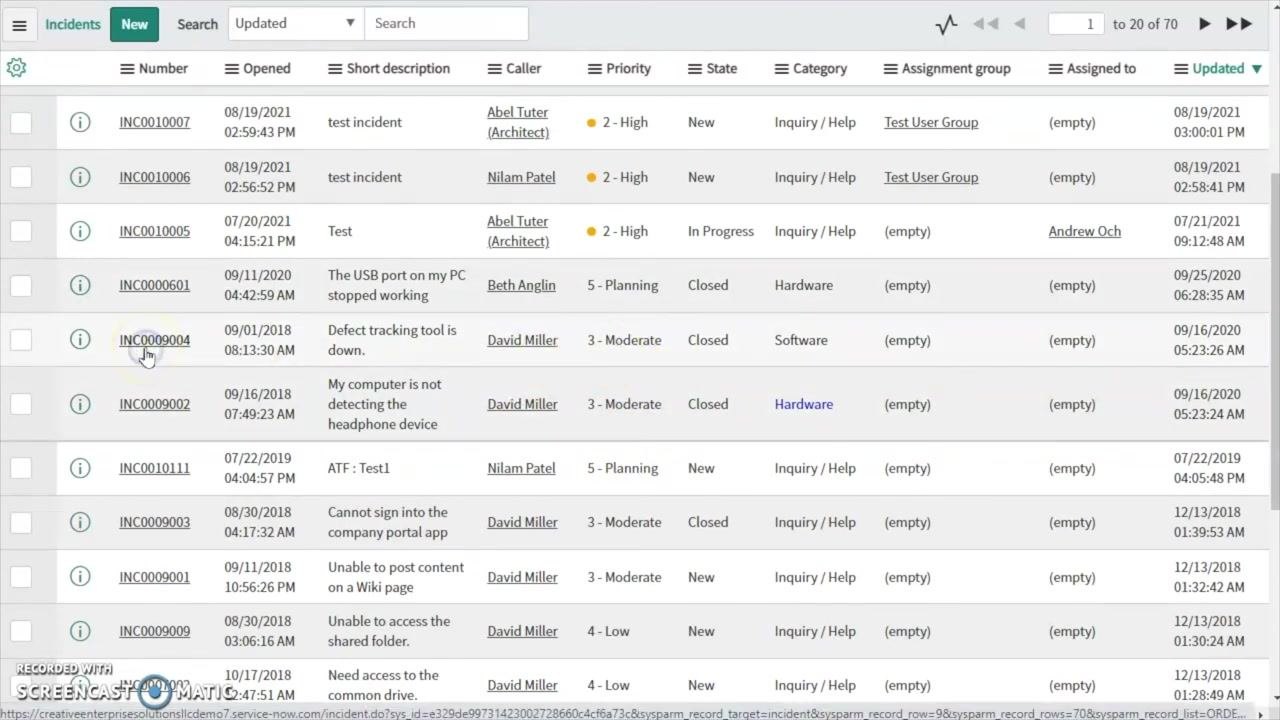Screen dimensions: 1280x720
Task: Preview record info icon for INC0010006
Action: [x=80, y=177]
